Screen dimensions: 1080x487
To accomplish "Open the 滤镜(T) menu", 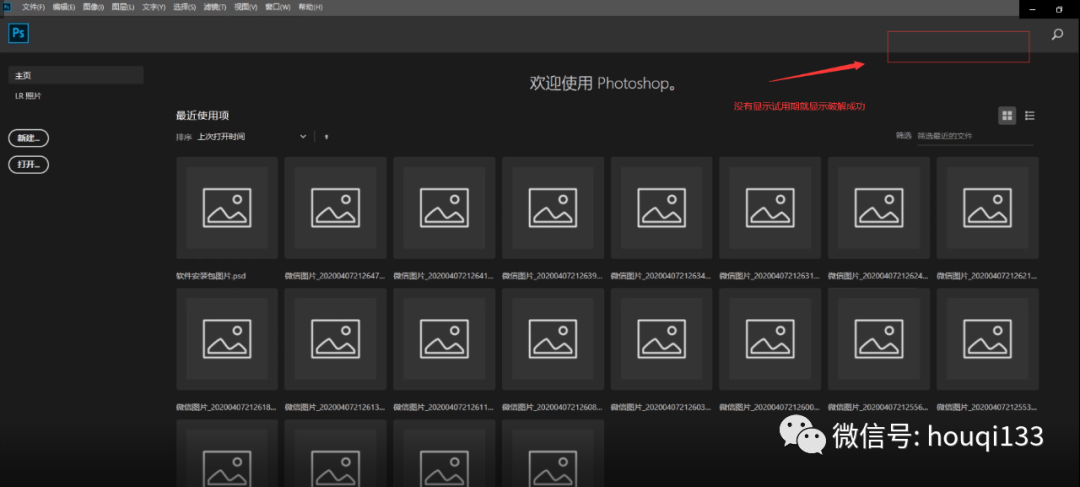I will pos(215,7).
